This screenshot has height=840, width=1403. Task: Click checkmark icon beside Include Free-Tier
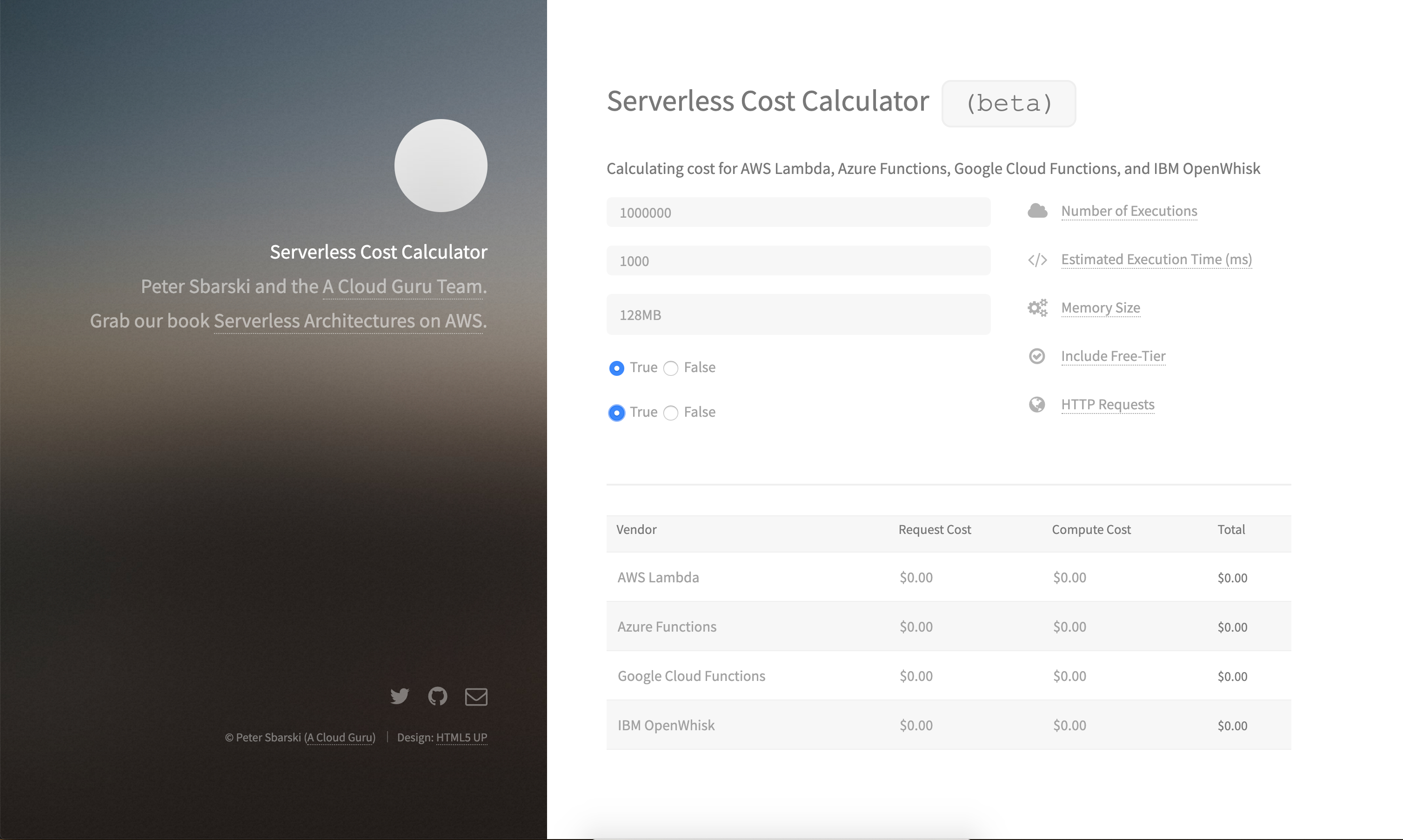coord(1037,356)
